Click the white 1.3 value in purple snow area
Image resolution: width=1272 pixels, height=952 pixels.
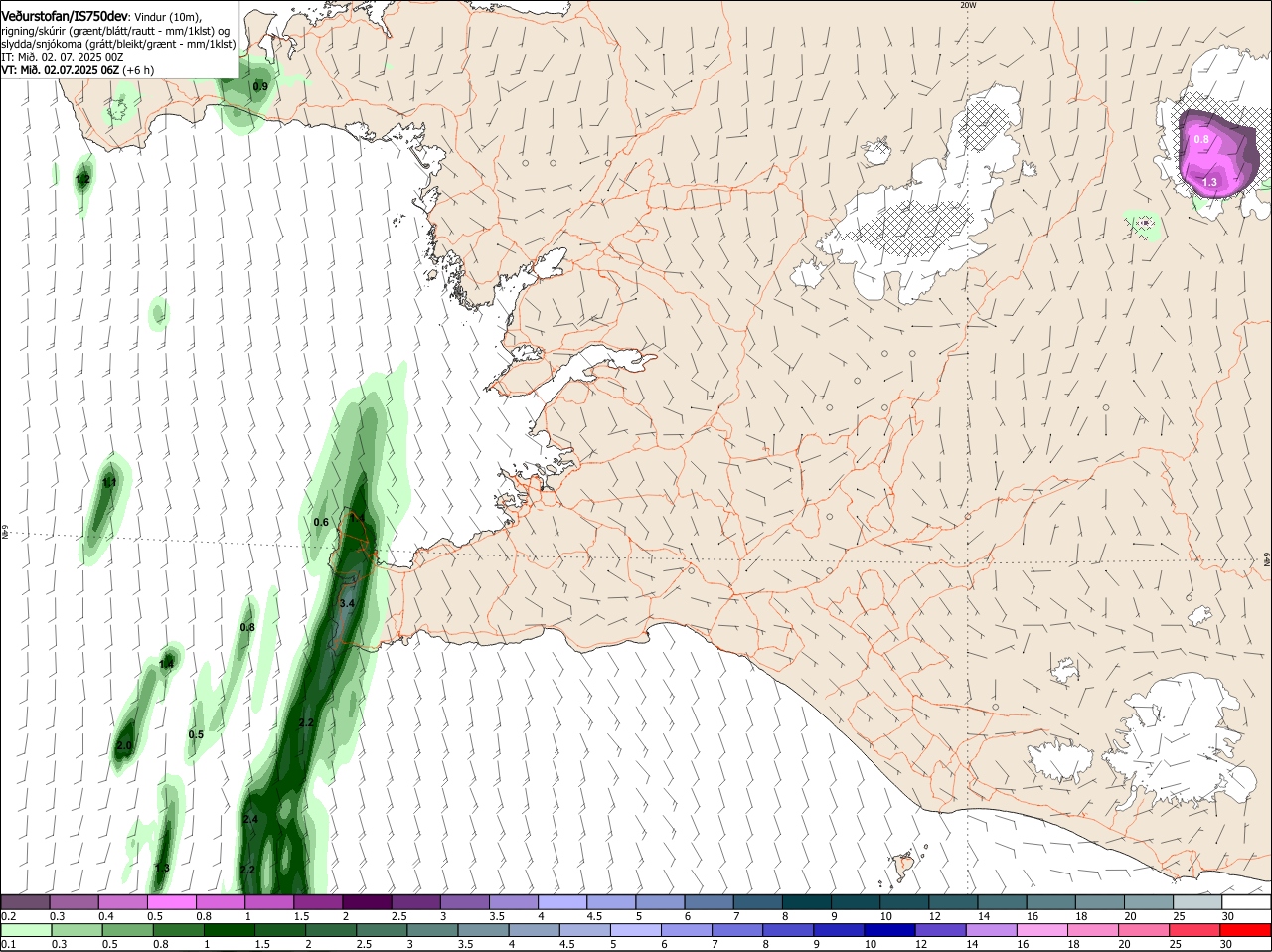tap(1209, 182)
